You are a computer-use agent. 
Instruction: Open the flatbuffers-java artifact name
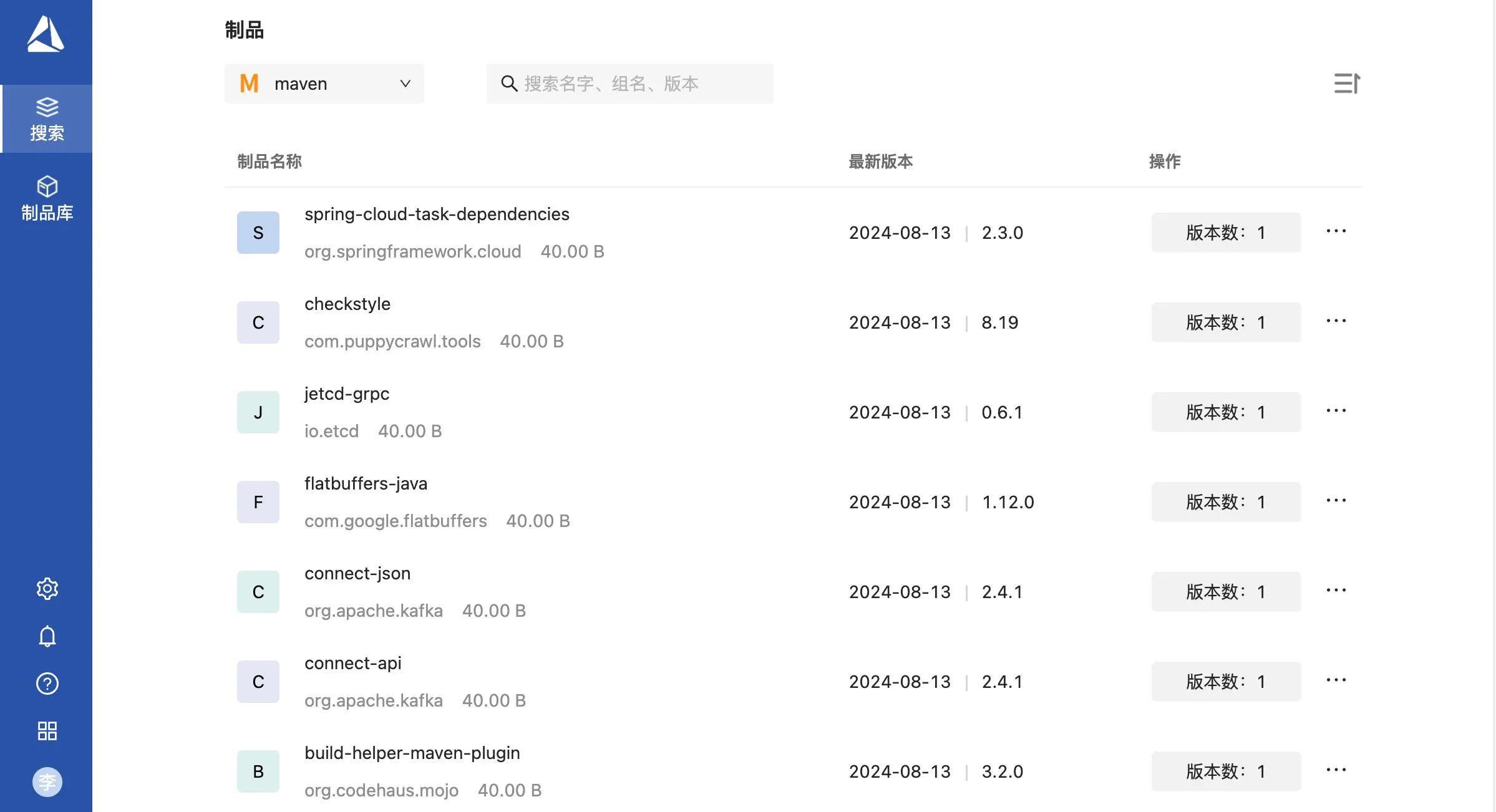click(x=366, y=484)
